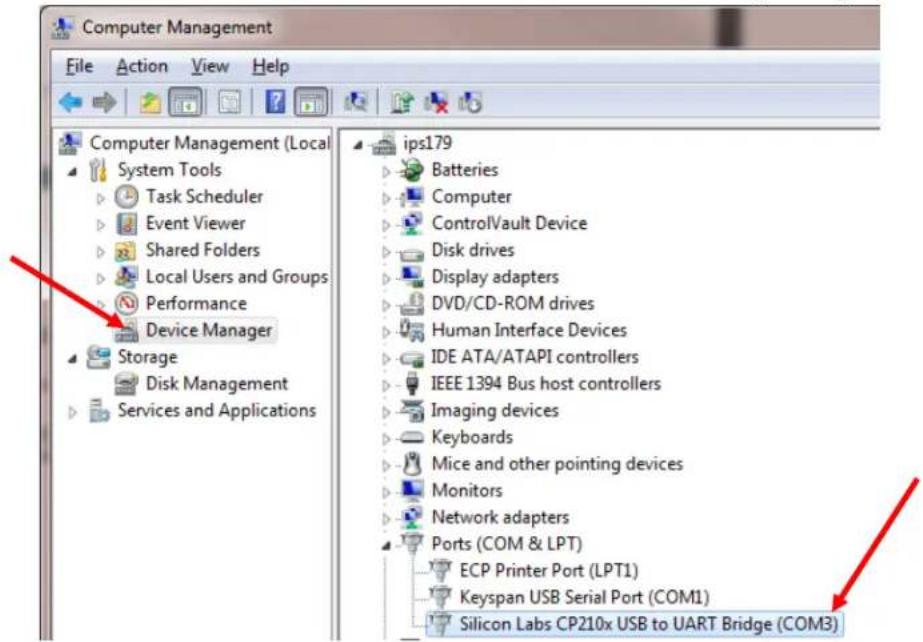
Task: Expand the Network adapters category
Action: click(x=386, y=519)
